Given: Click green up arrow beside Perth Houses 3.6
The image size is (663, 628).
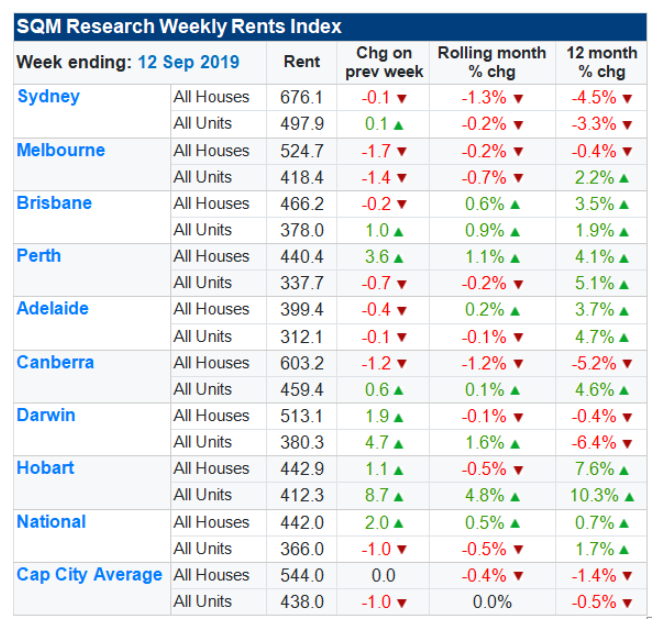Looking at the screenshot, I should point(399,257).
